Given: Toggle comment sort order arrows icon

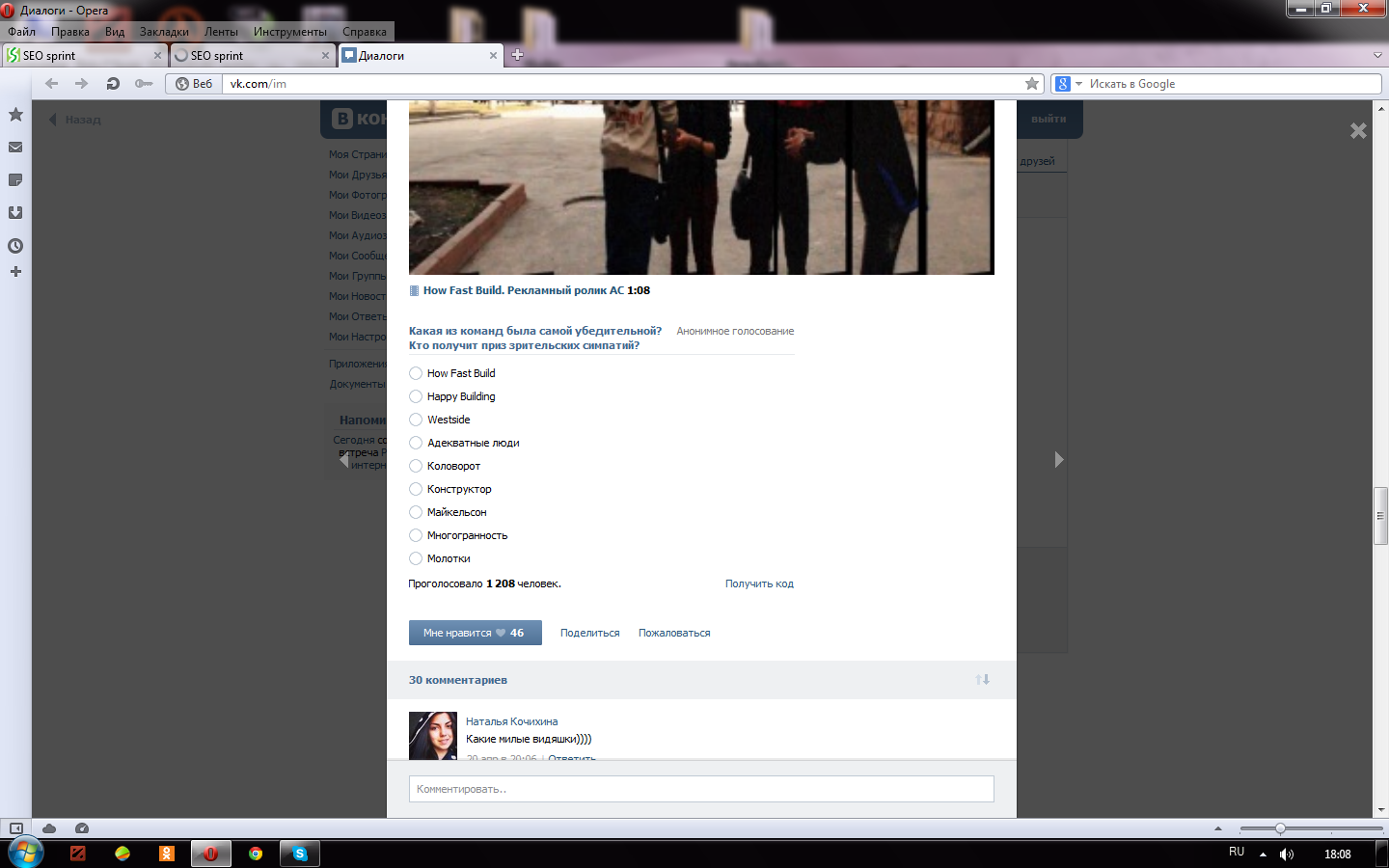Looking at the screenshot, I should (x=983, y=680).
